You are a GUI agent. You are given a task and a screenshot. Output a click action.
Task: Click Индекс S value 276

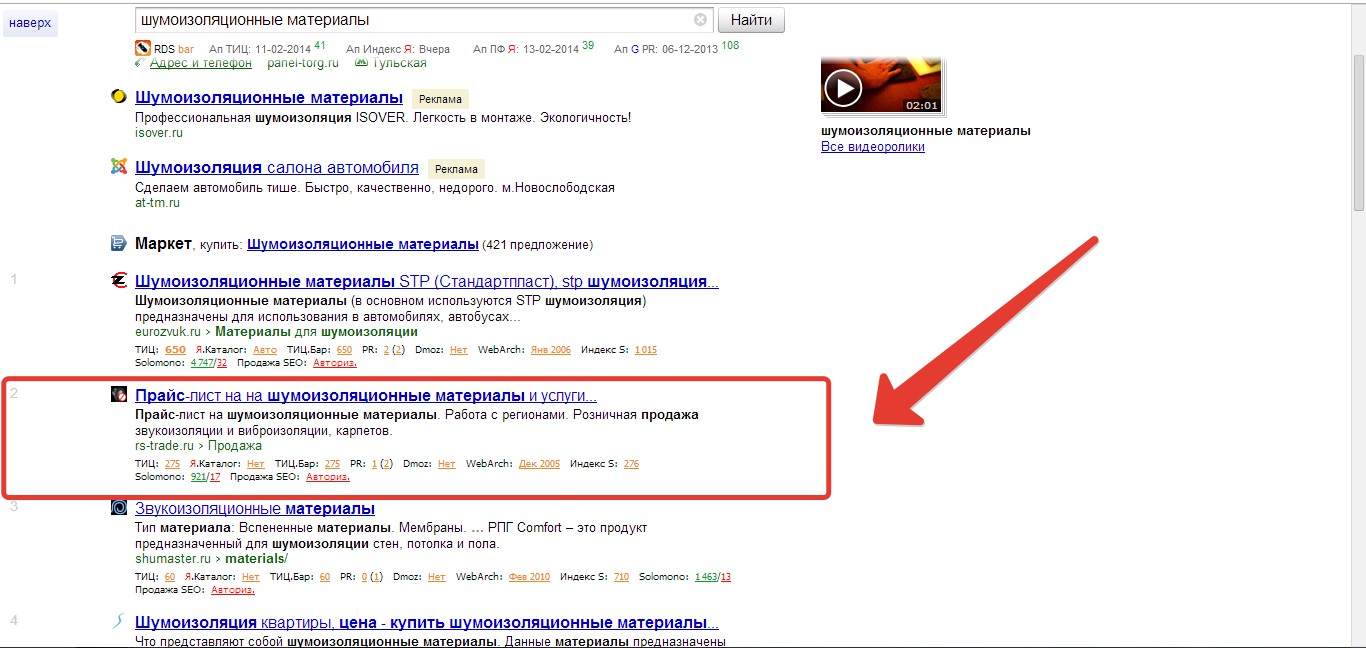click(x=631, y=464)
